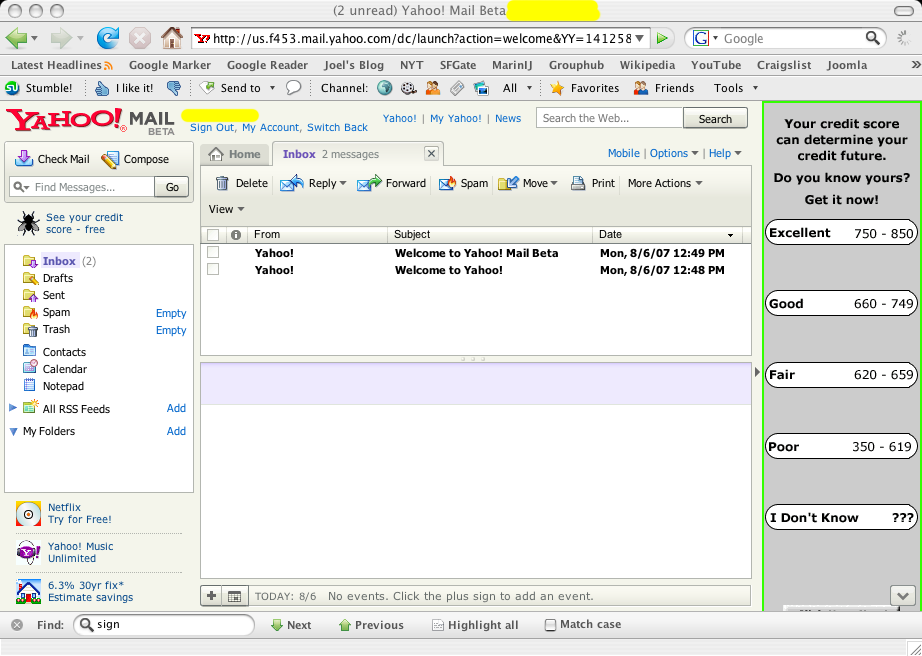Enable Match case in Find bar

(551, 625)
